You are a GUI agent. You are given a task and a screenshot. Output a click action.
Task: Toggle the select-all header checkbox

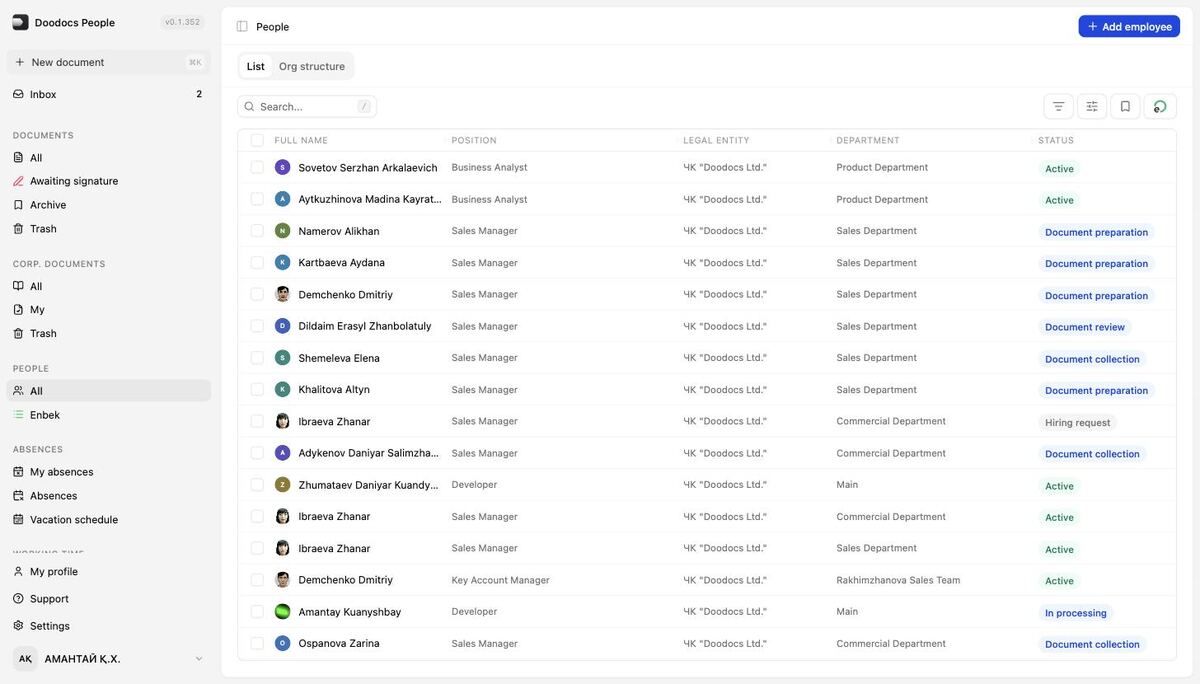(x=257, y=140)
